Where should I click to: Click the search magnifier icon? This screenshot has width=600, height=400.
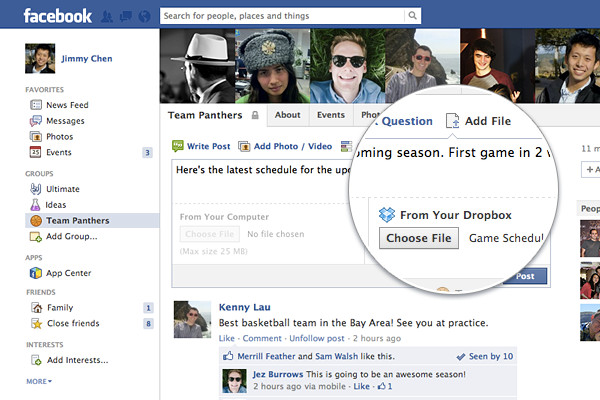point(412,16)
